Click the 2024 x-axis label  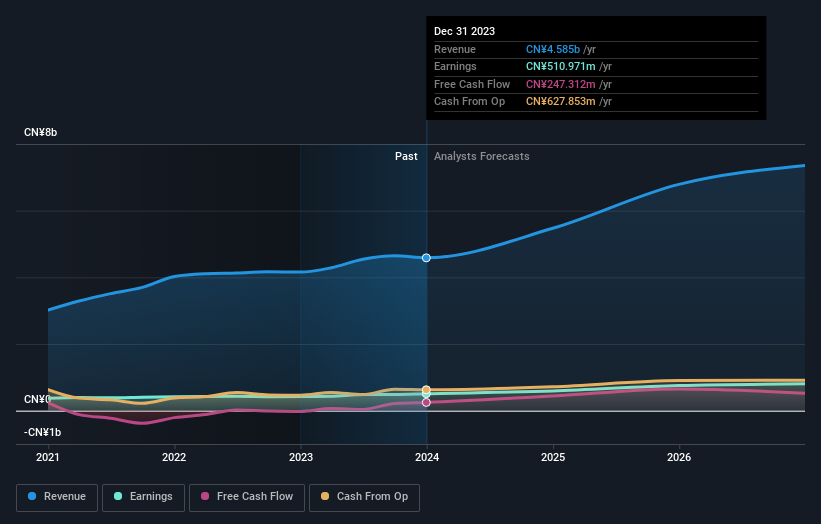pyautogui.click(x=427, y=457)
